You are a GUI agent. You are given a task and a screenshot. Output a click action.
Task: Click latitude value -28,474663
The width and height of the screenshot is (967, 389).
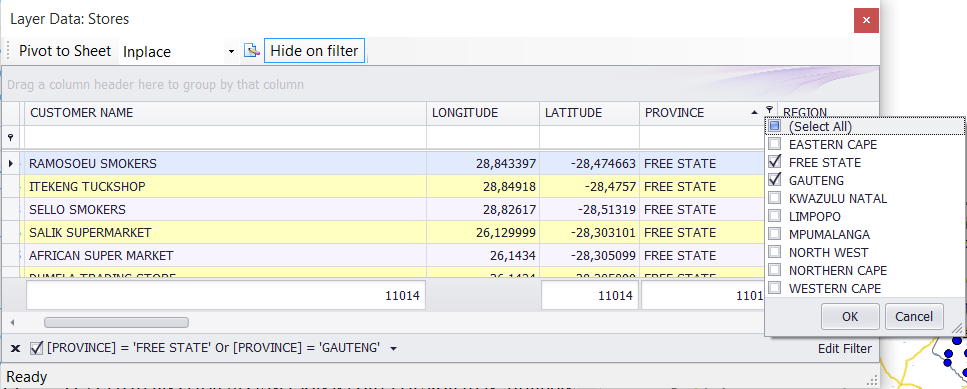603,164
